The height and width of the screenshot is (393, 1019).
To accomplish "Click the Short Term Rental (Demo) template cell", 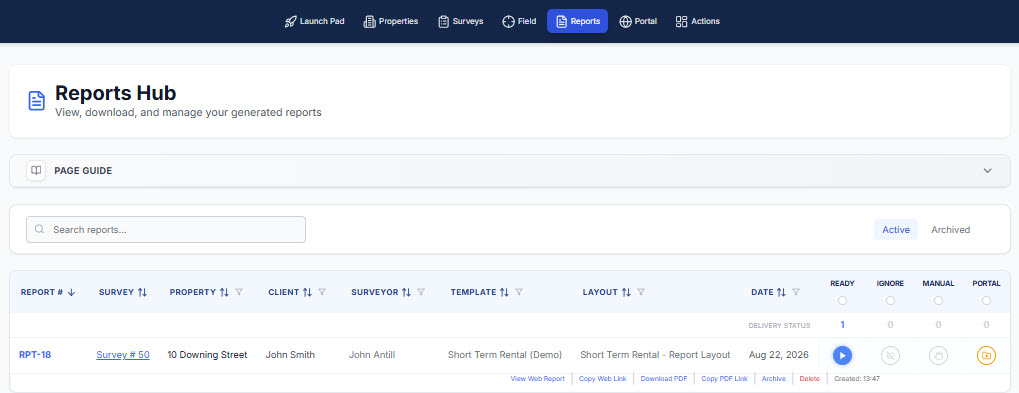I will tap(505, 355).
